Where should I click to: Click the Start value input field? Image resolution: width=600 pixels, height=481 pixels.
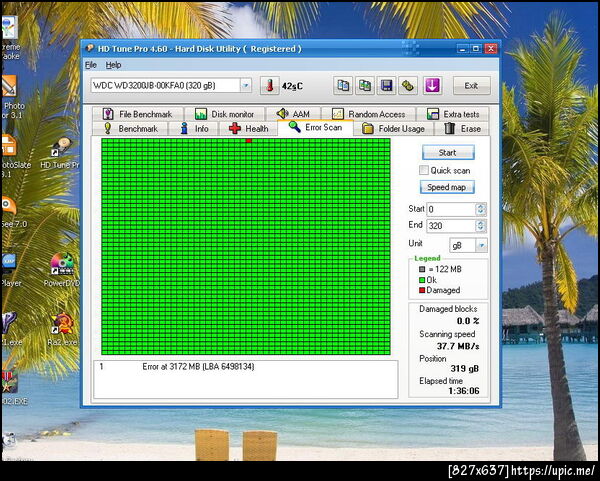coord(451,209)
